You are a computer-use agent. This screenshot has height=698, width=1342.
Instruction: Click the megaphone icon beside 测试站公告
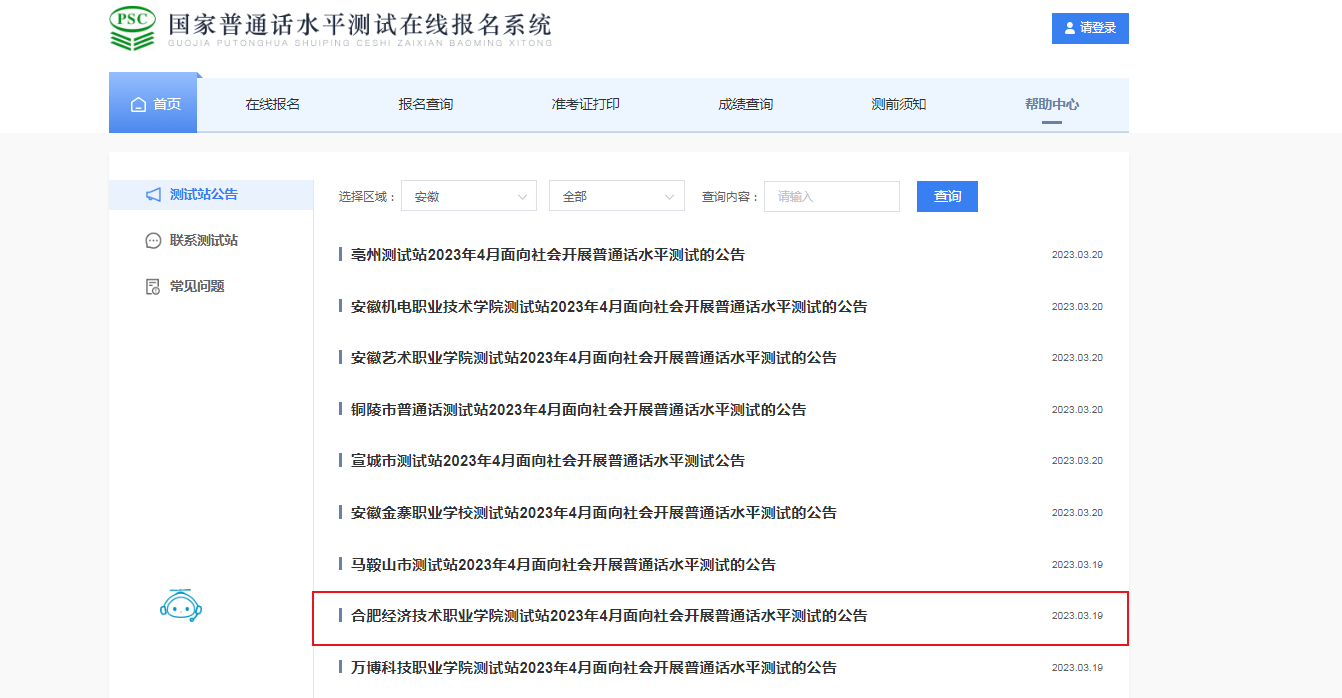(153, 195)
